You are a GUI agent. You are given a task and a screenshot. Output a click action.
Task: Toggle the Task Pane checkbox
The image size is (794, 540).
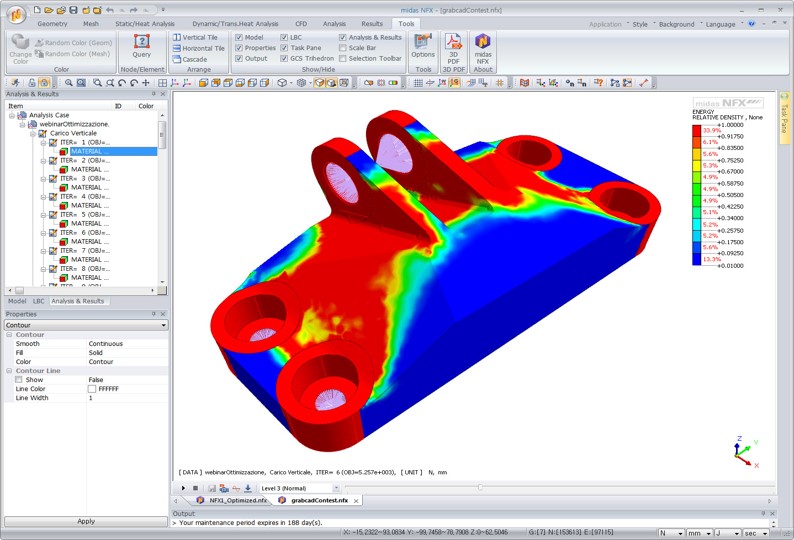coord(284,48)
